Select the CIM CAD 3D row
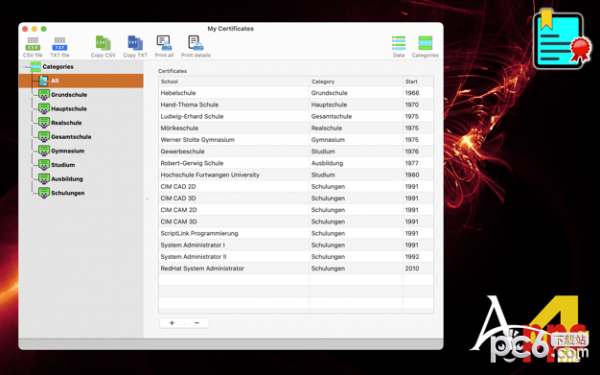Image resolution: width=600 pixels, height=375 pixels. tap(296, 198)
